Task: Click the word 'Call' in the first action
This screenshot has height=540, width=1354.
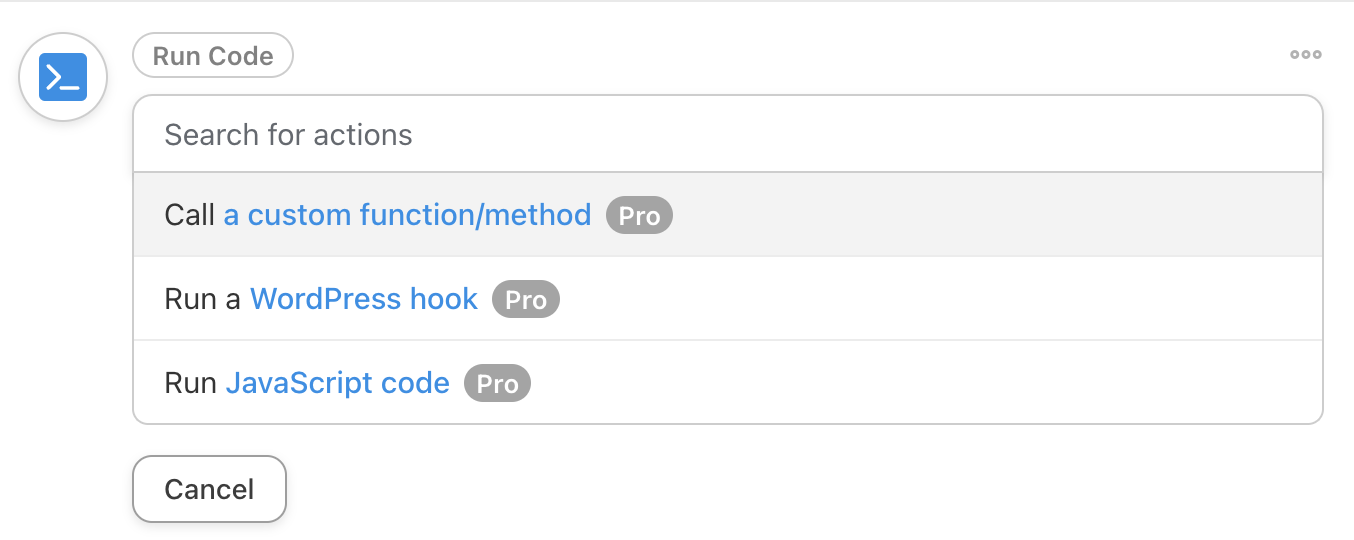Action: click(190, 215)
